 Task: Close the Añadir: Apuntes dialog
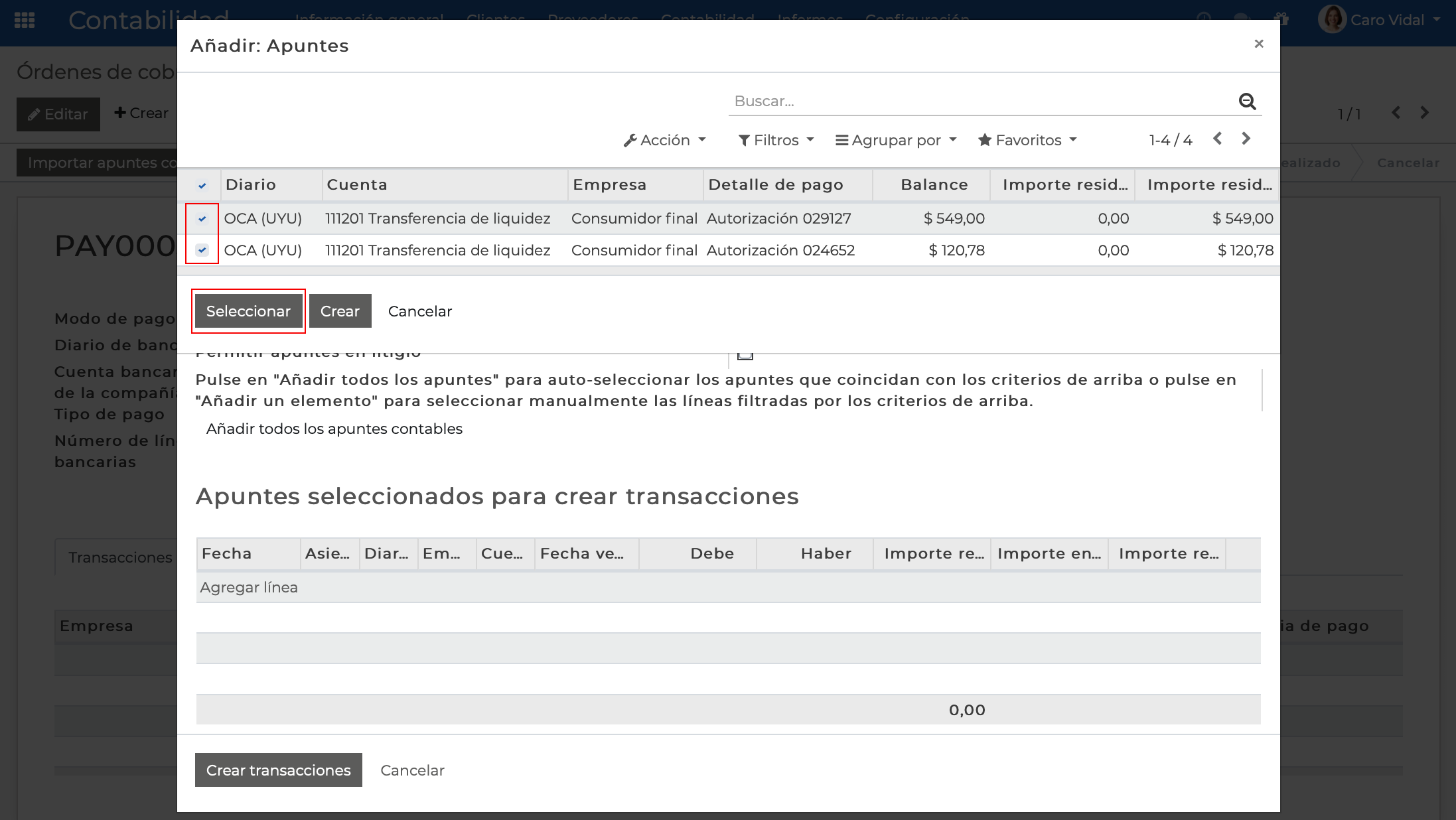[1258, 44]
